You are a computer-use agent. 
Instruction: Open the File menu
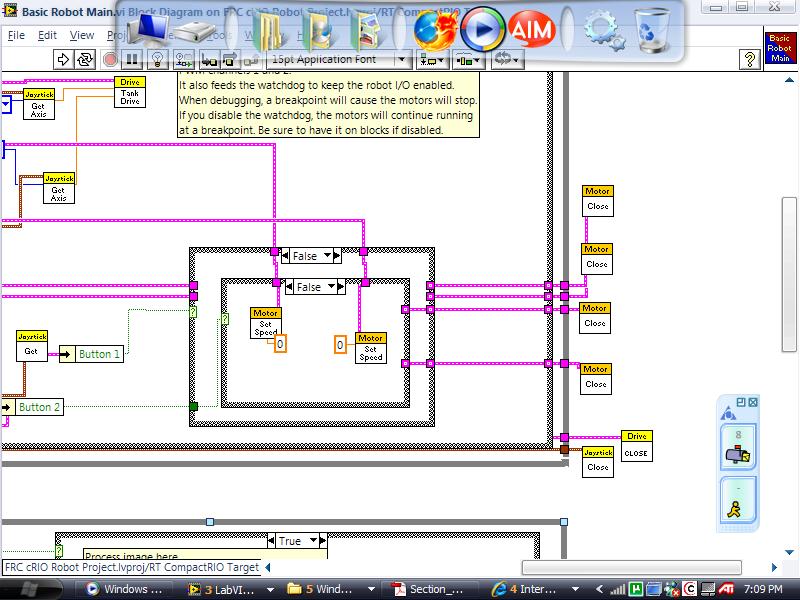pos(16,35)
